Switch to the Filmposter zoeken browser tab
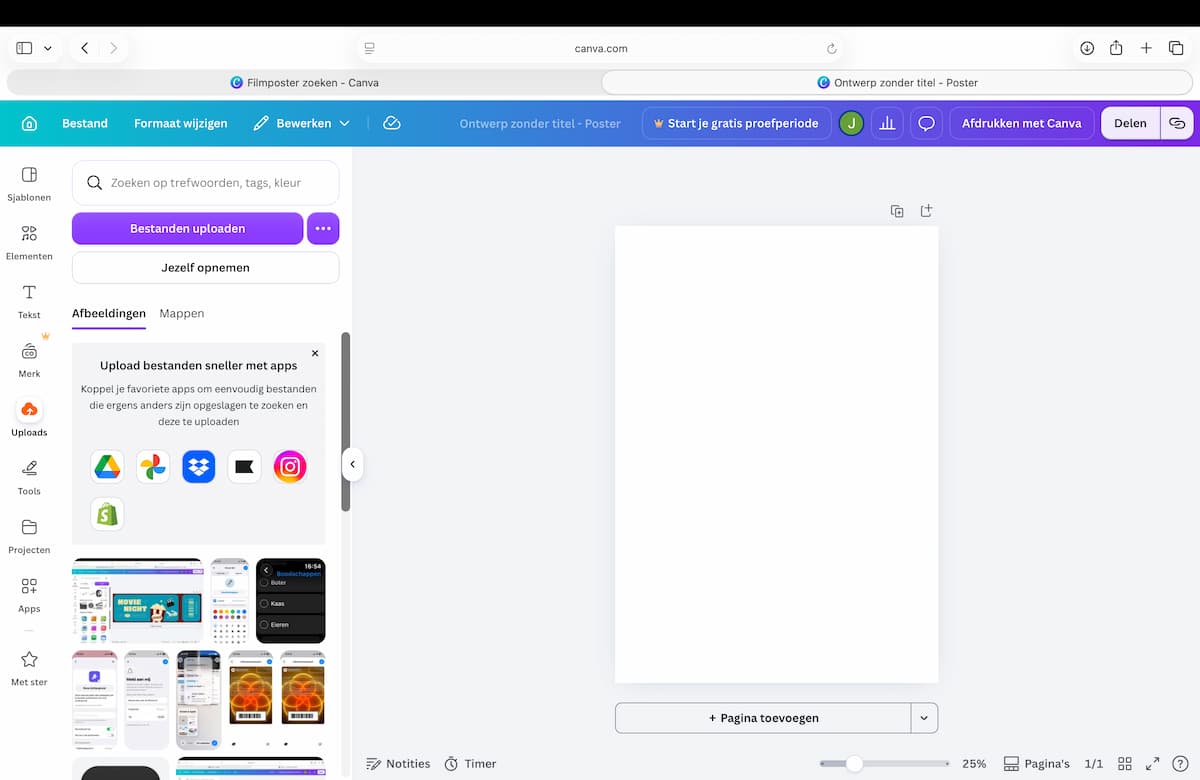 [x=303, y=83]
